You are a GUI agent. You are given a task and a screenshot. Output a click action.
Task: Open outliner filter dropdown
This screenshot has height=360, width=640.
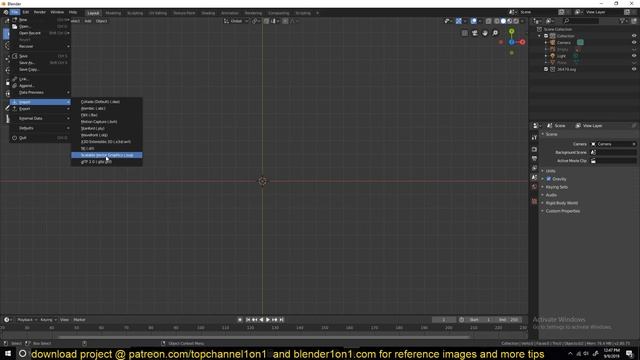tap(624, 21)
